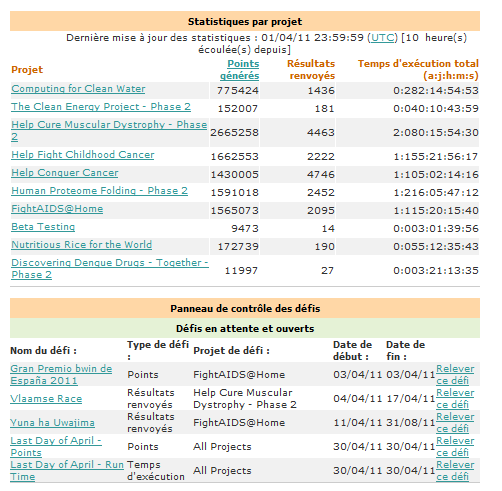Open Help Conquer Cancer project
The width and height of the screenshot is (502, 491).
[x=65, y=173]
